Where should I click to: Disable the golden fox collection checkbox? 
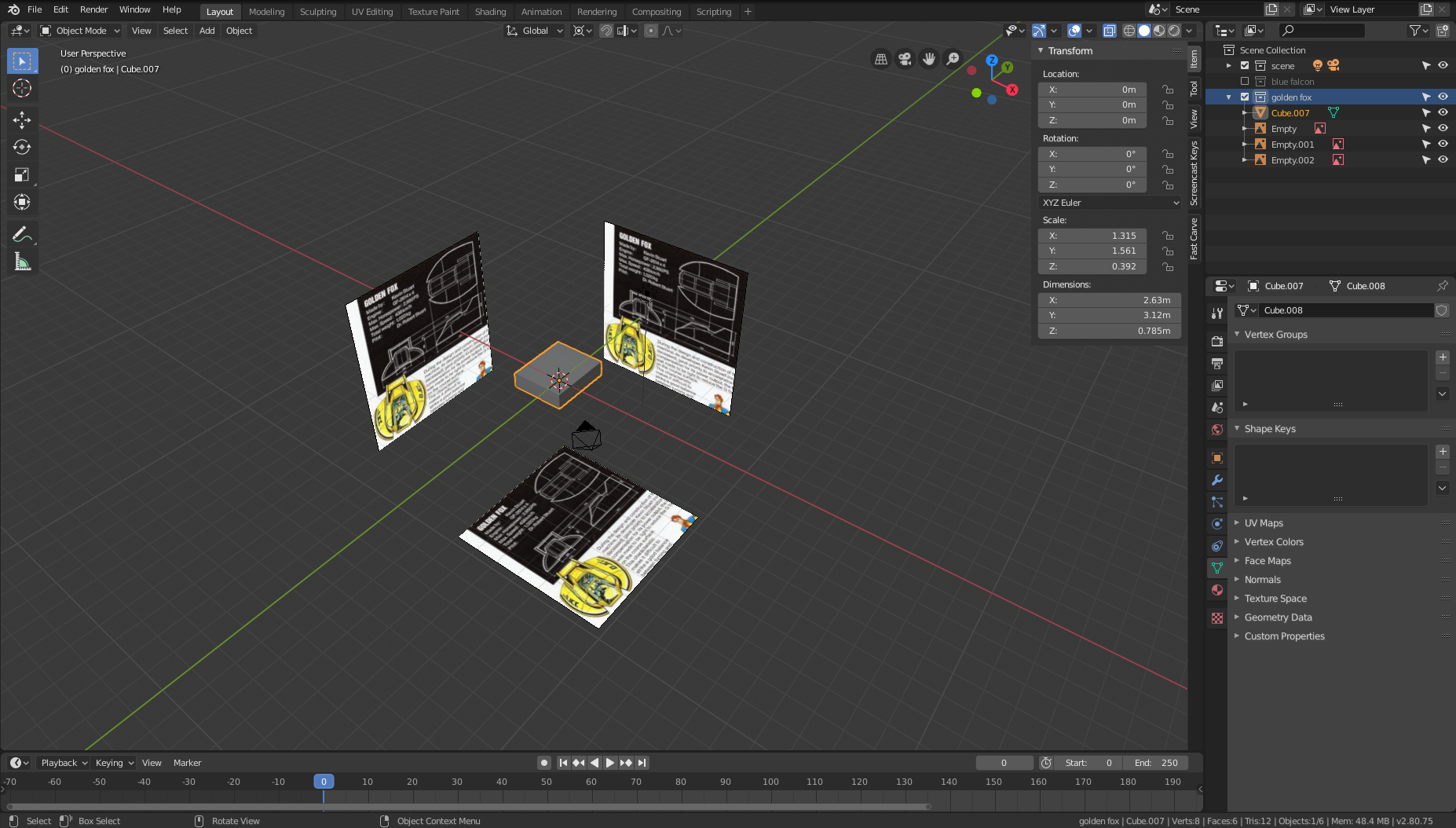point(1245,97)
